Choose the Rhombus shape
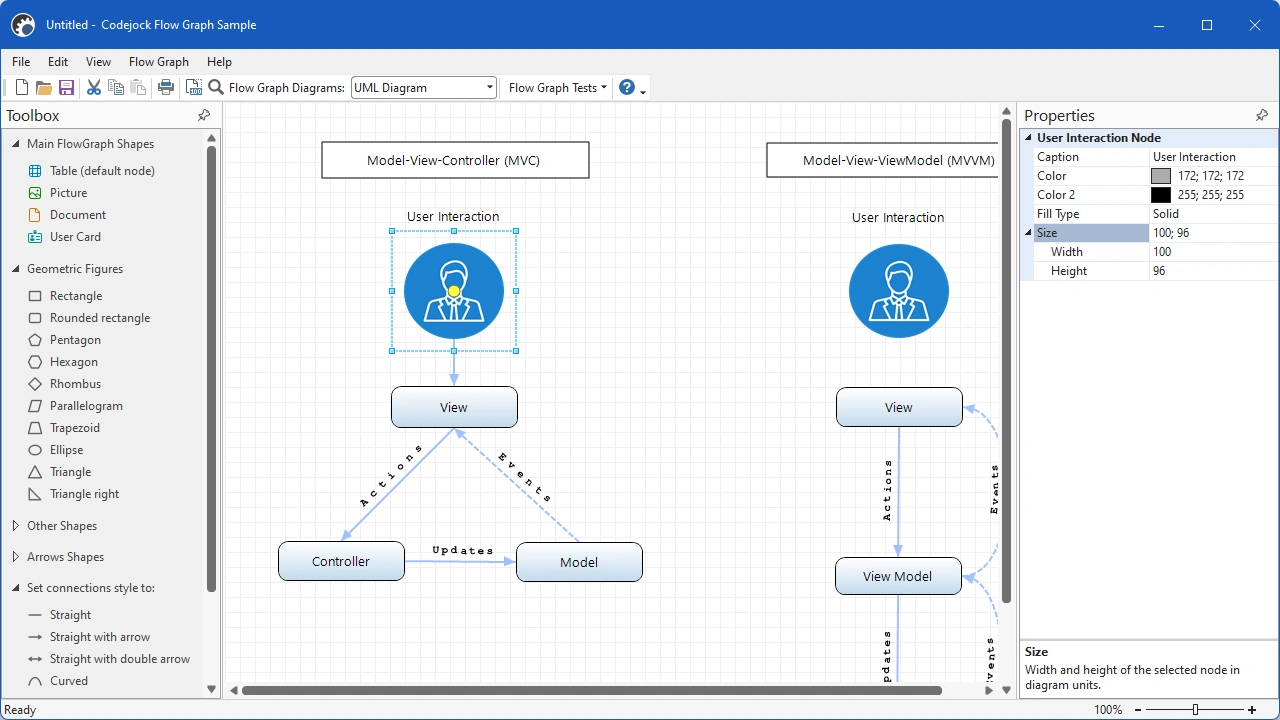Viewport: 1280px width, 720px height. [75, 384]
